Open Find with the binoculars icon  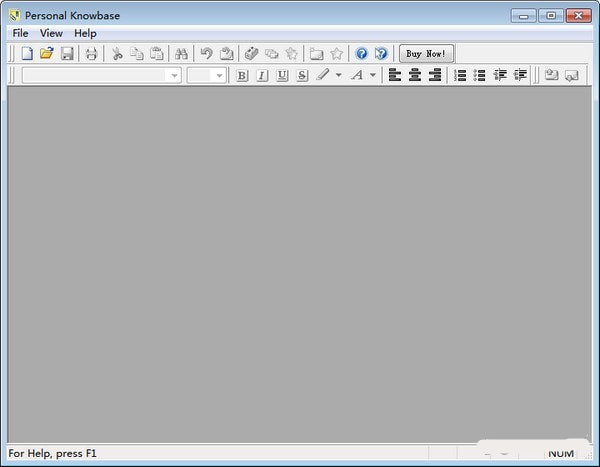coord(181,54)
